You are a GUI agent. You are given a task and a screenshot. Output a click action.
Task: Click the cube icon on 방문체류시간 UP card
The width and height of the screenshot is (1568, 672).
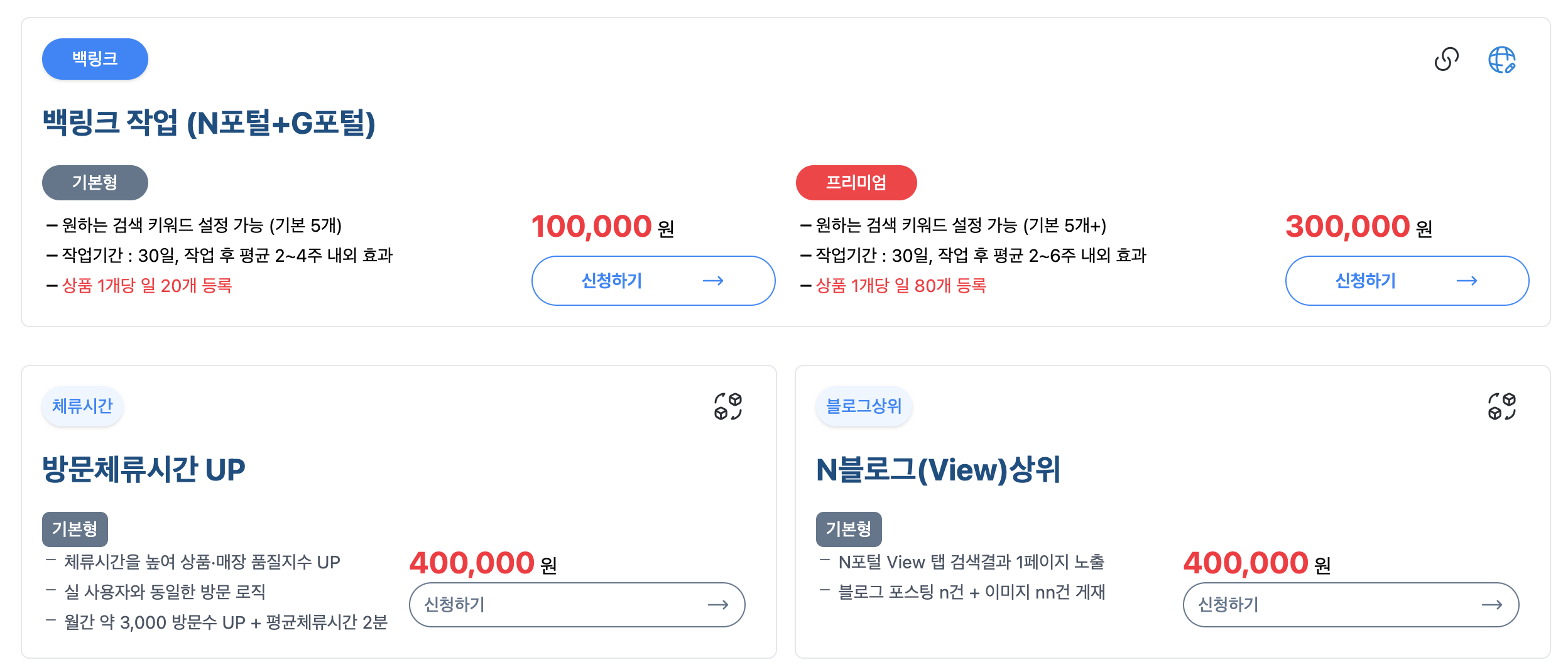pyautogui.click(x=729, y=407)
